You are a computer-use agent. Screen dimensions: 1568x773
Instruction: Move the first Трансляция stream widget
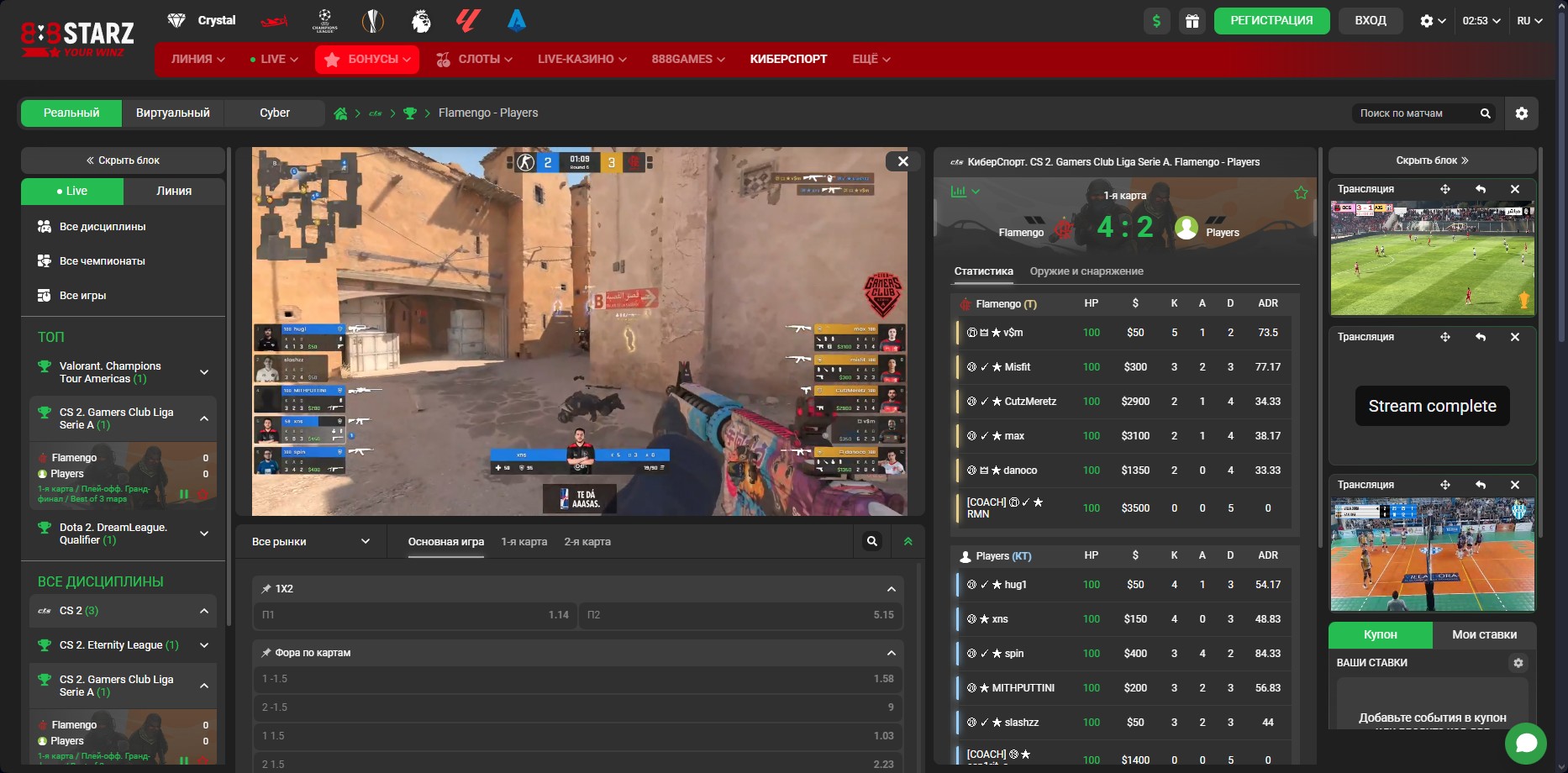click(1445, 189)
